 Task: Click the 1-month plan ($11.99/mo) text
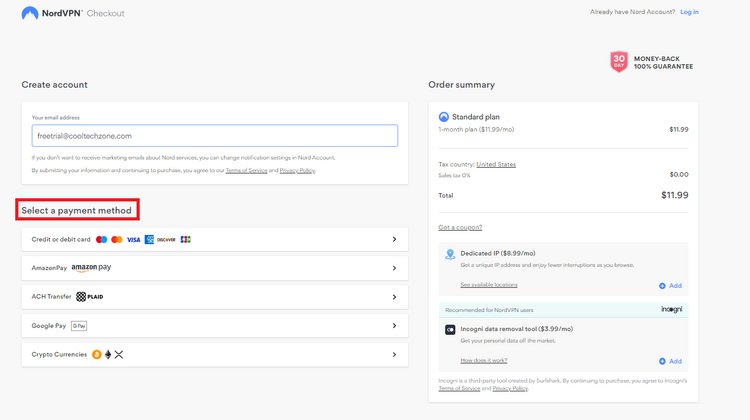pos(476,130)
